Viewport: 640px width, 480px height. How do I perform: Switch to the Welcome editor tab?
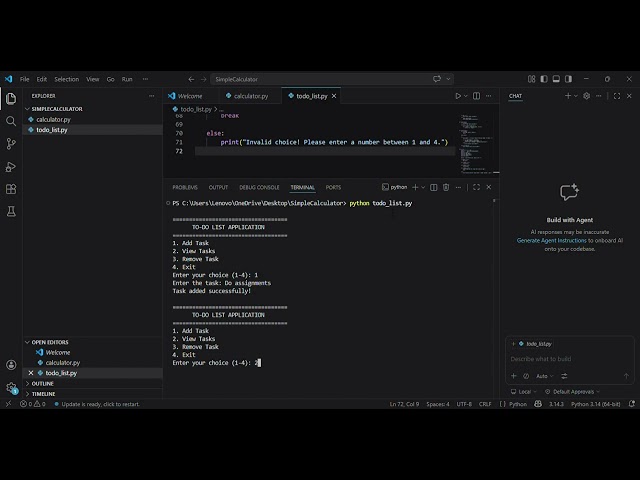[x=190, y=96]
